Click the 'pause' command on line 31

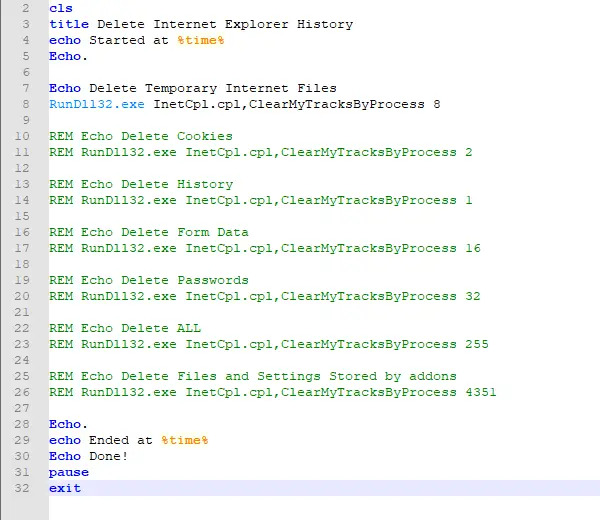pyautogui.click(x=69, y=472)
